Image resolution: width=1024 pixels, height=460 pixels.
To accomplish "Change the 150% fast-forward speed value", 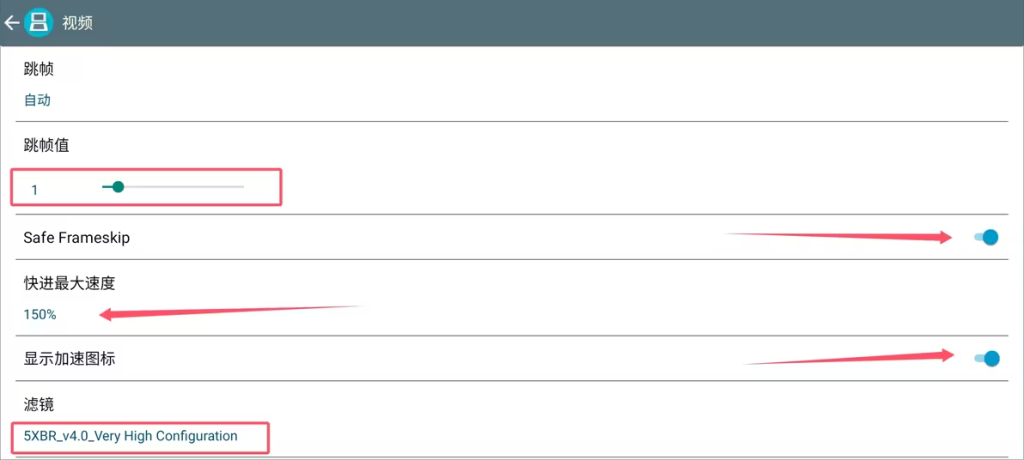I will pos(40,314).
